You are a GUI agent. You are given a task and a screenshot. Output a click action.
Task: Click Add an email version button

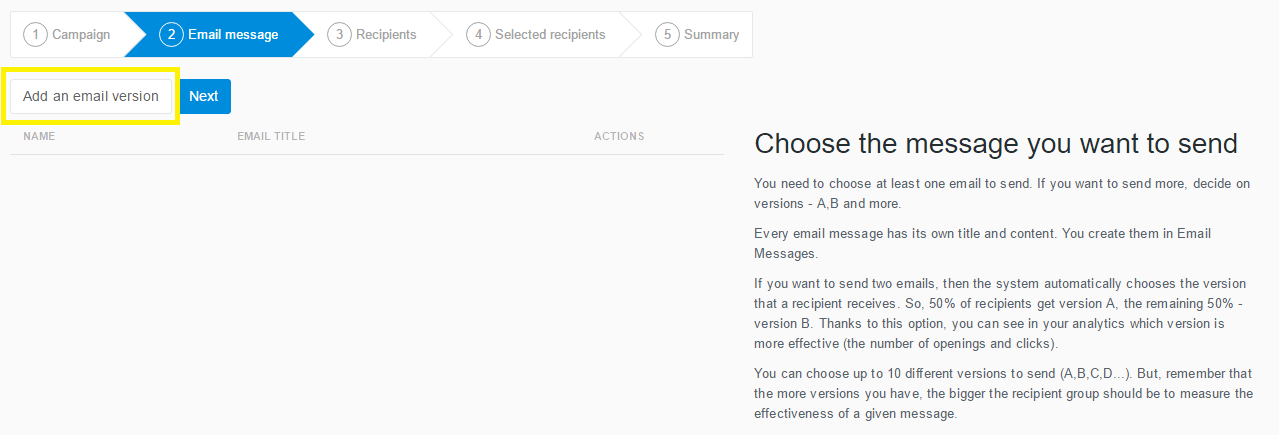pos(91,96)
